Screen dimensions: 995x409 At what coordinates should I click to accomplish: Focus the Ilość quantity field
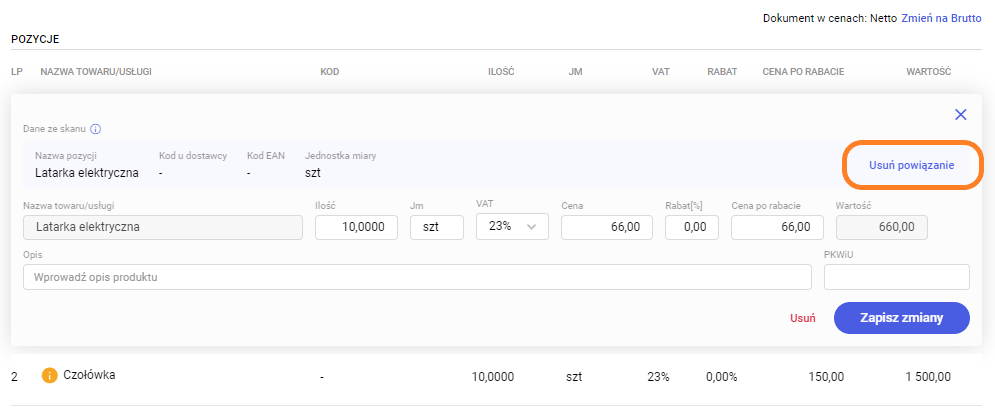click(x=357, y=227)
